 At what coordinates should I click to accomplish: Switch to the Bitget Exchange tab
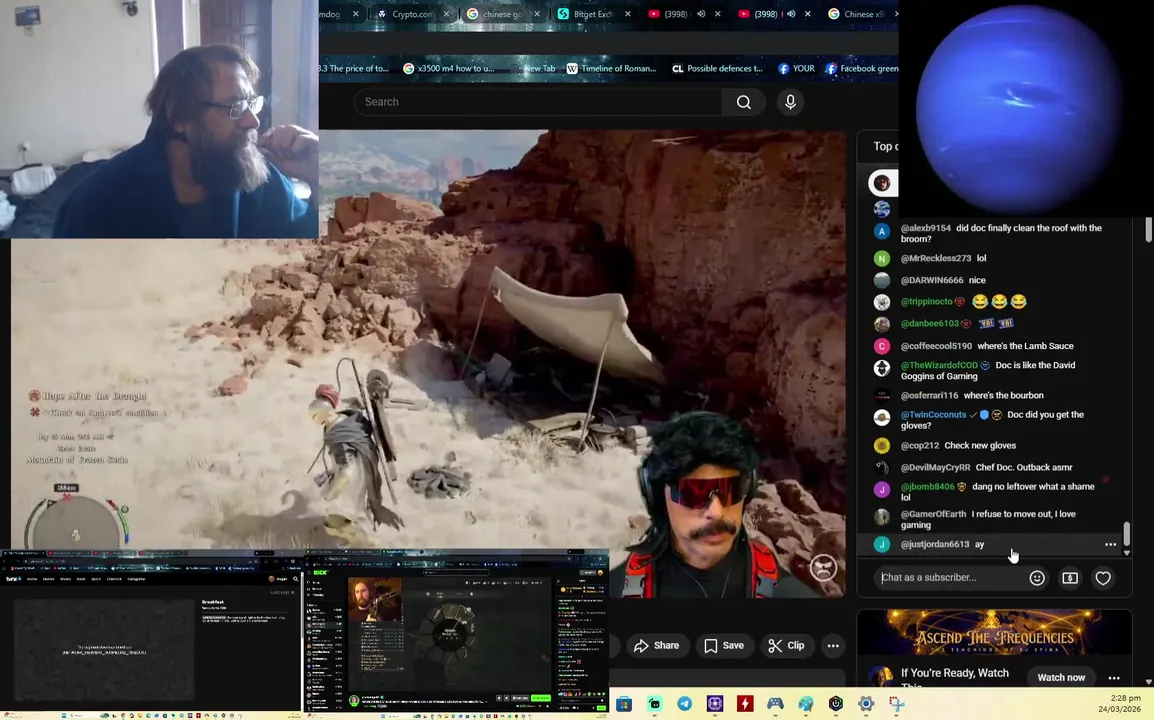pyautogui.click(x=593, y=14)
